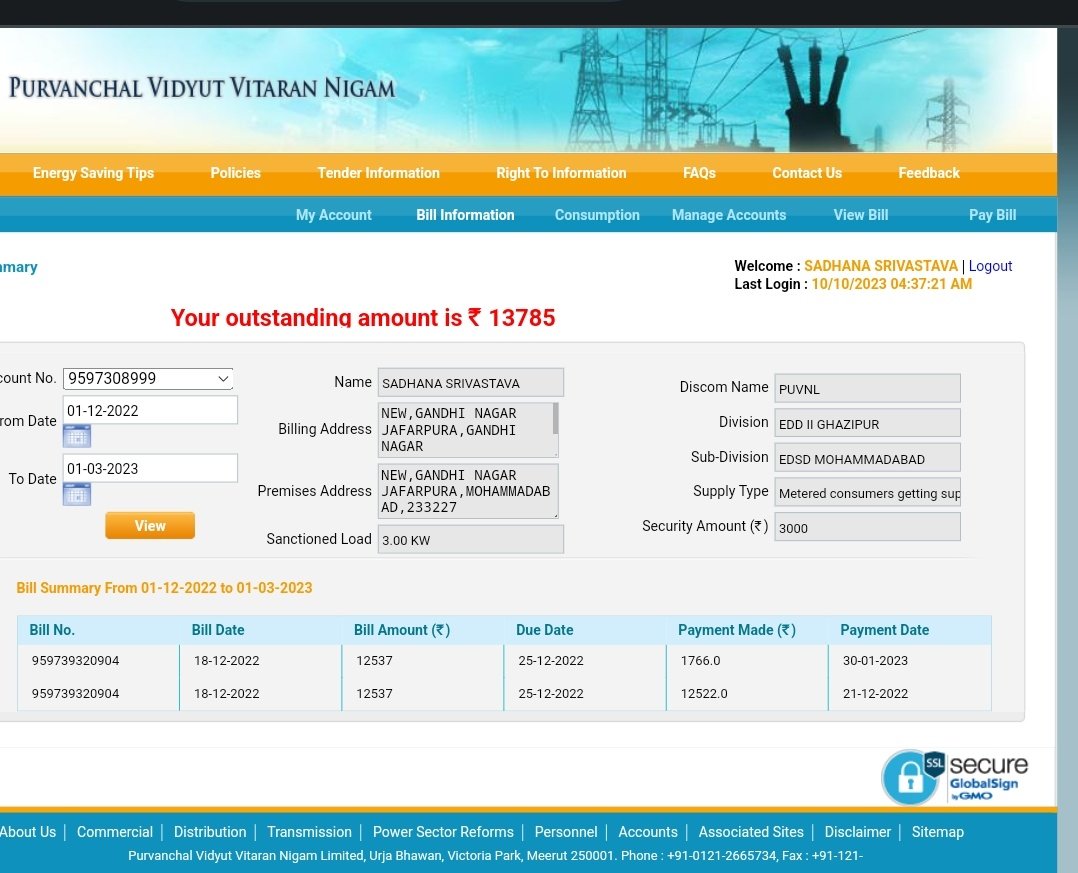Switch to Bill Information tab
The width and height of the screenshot is (1078, 873).
[465, 215]
